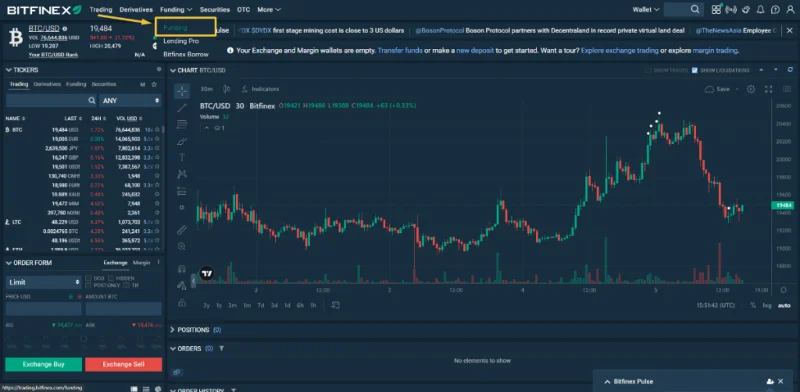
Task: Select the 1d time range below chart
Action: pos(287,305)
